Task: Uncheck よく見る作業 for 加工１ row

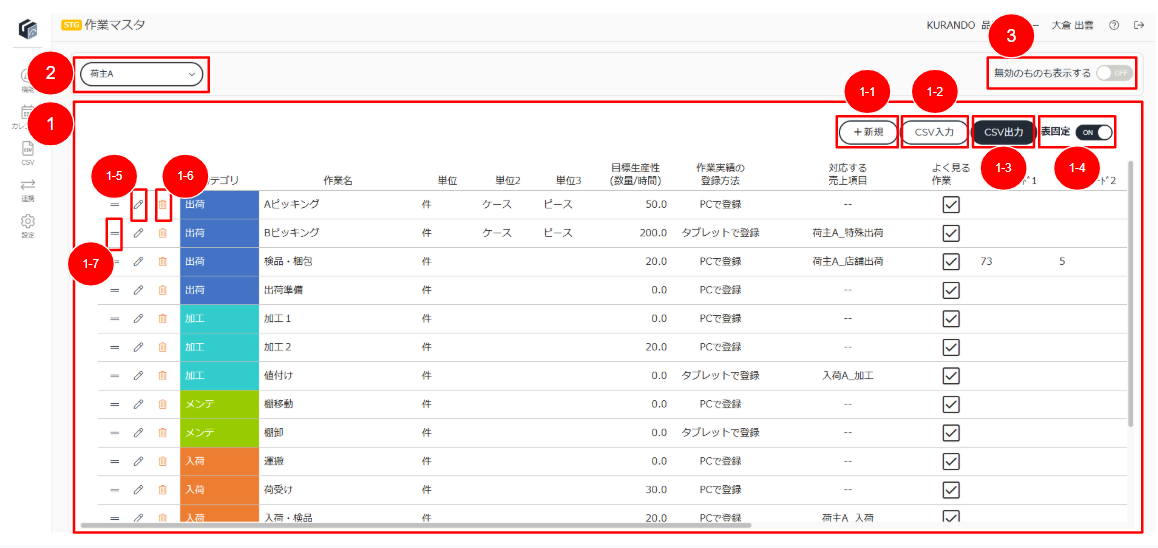Action: click(951, 318)
